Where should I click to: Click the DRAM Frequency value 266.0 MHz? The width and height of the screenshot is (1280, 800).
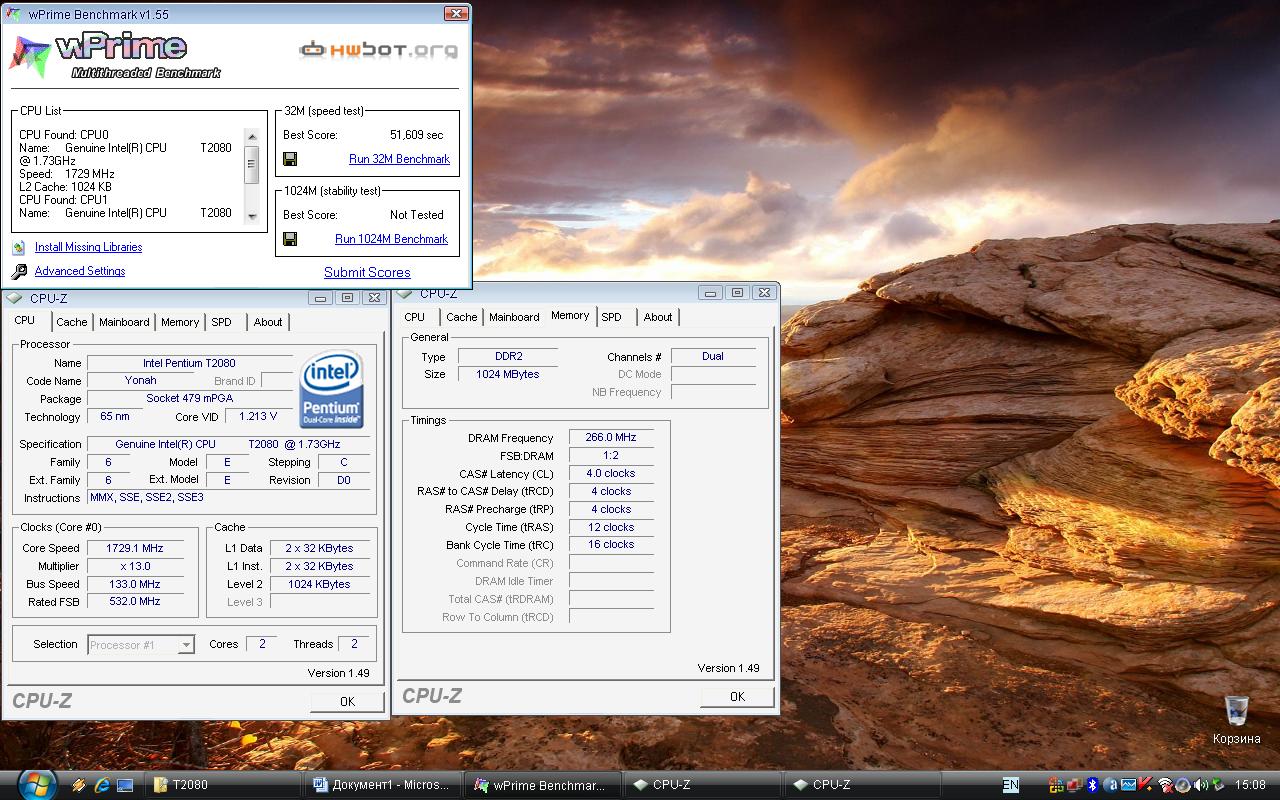(611, 437)
